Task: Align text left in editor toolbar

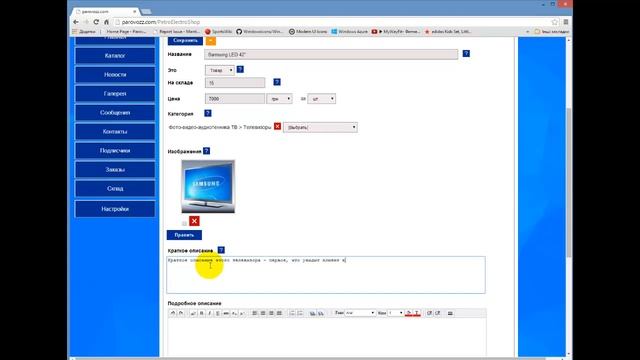Action: pyautogui.click(x=255, y=313)
